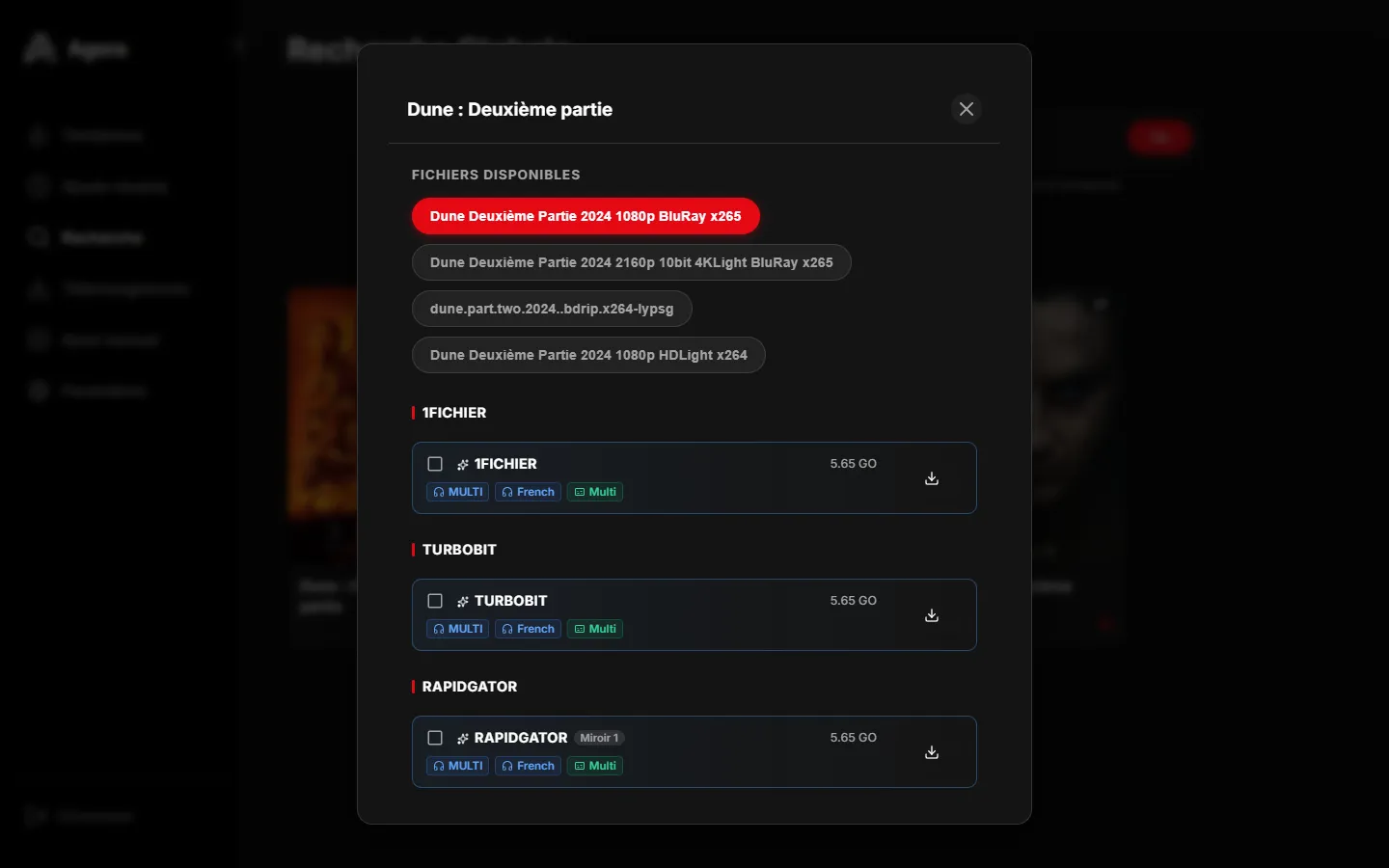Click the 5.65 GO size on TURBOBIT row

click(x=854, y=601)
